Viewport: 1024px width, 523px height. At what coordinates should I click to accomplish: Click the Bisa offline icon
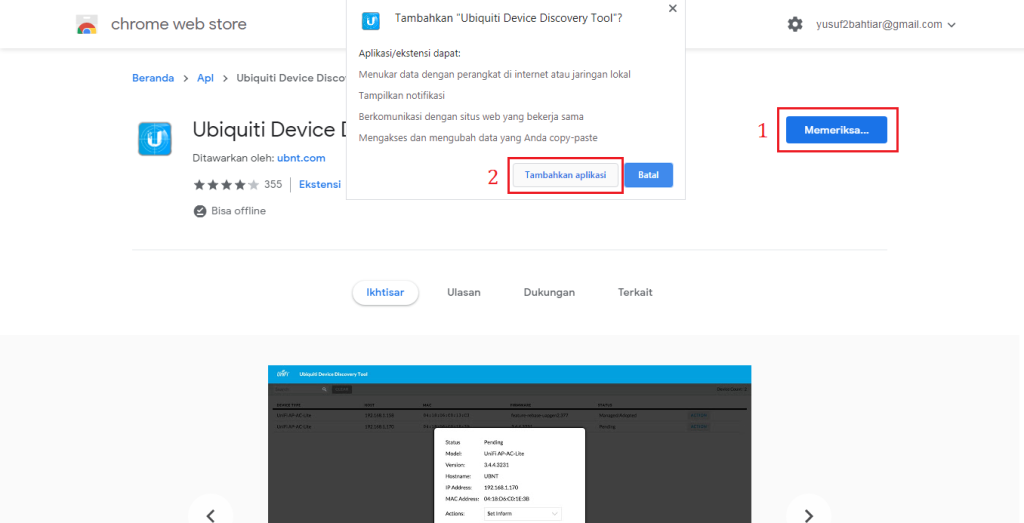(200, 211)
